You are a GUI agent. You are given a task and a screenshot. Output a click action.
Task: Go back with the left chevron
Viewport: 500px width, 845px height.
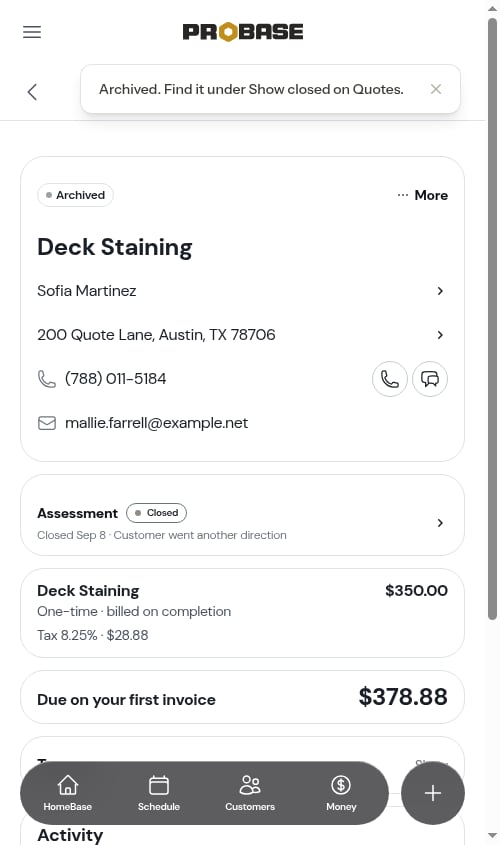coord(32,92)
